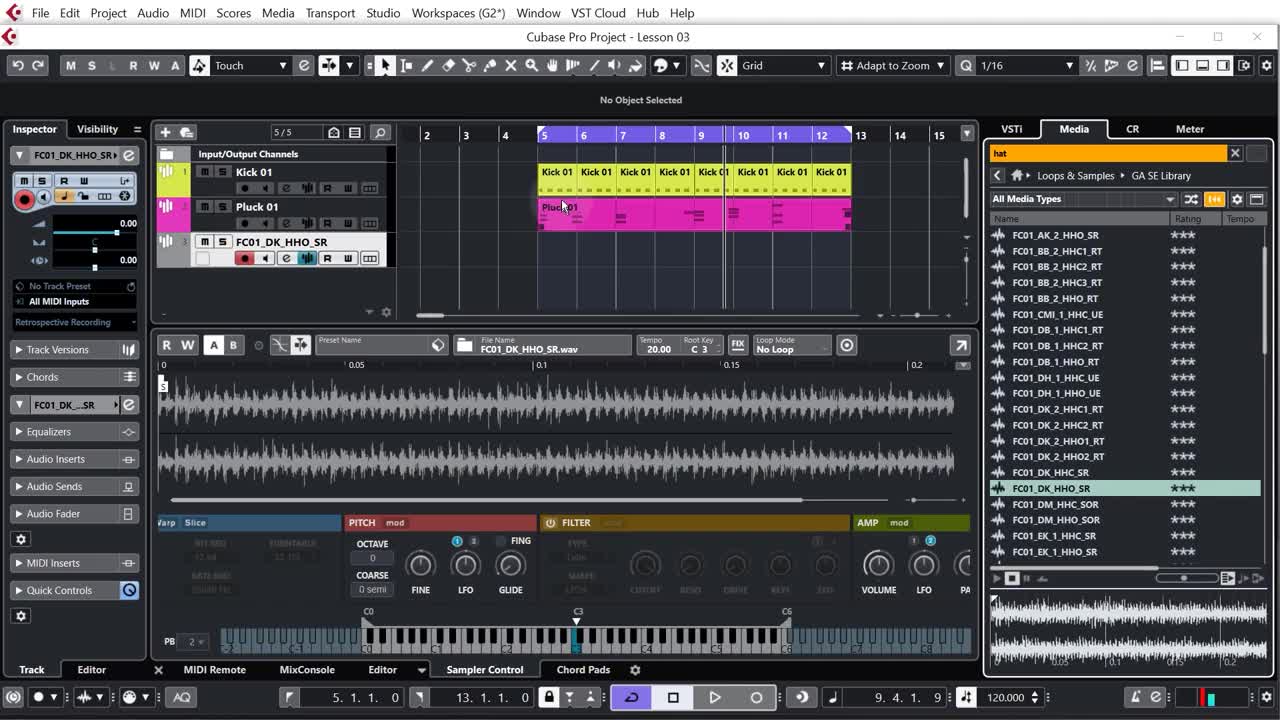Go back in Media browser
Viewport: 1280px width, 720px height.
coord(997,175)
